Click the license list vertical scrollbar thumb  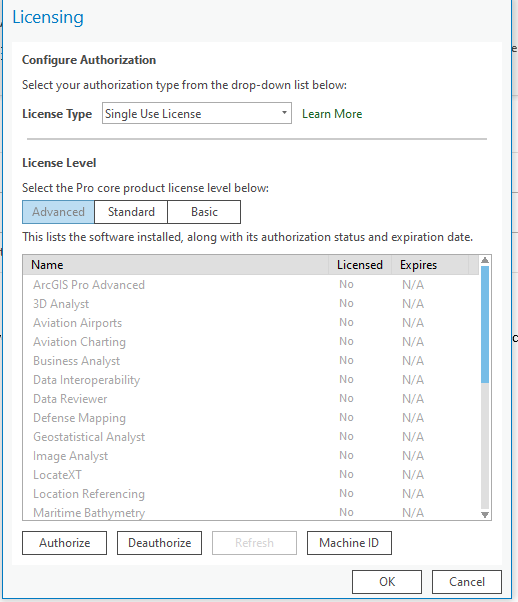[485, 324]
